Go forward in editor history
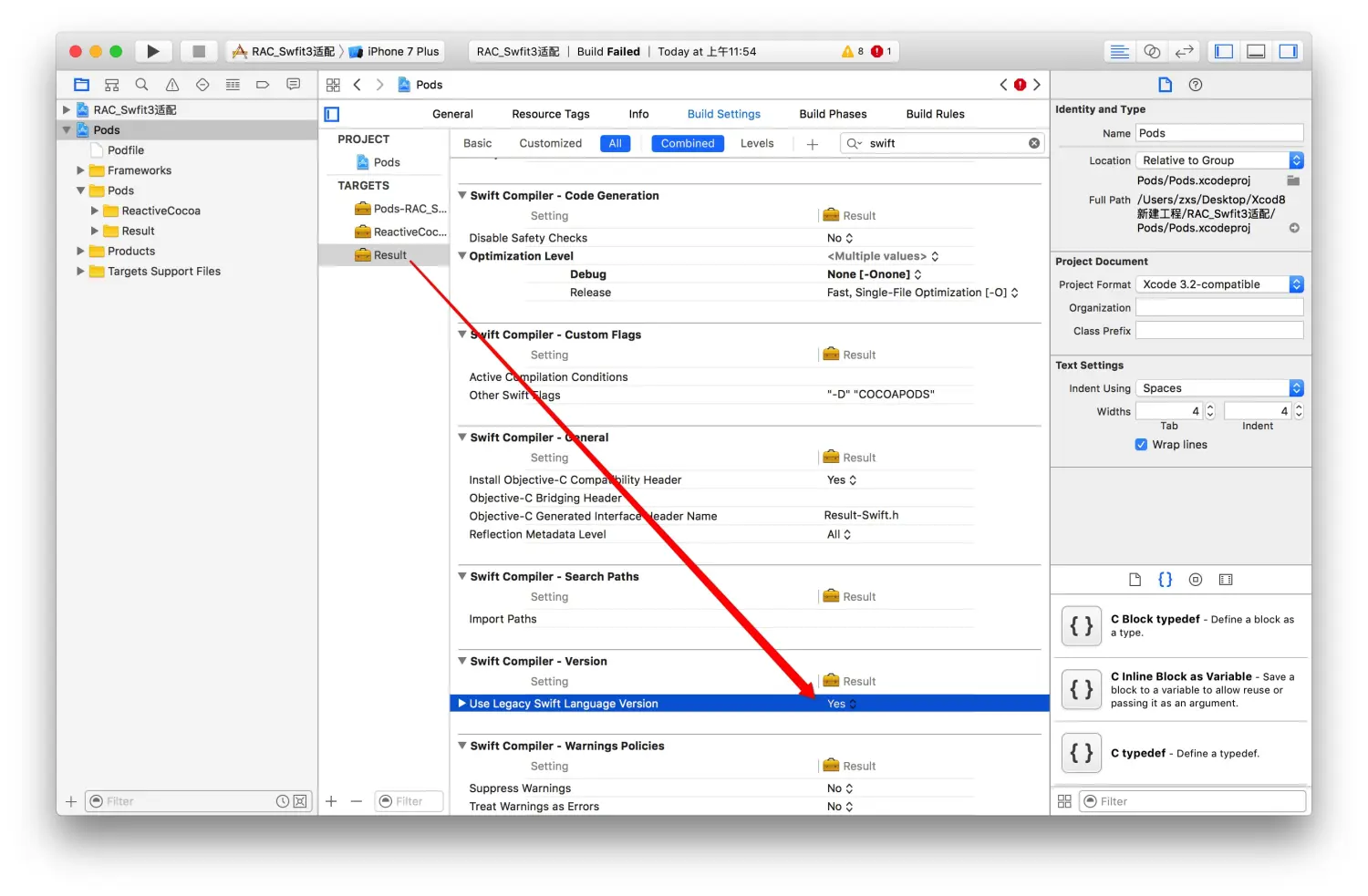 [380, 85]
